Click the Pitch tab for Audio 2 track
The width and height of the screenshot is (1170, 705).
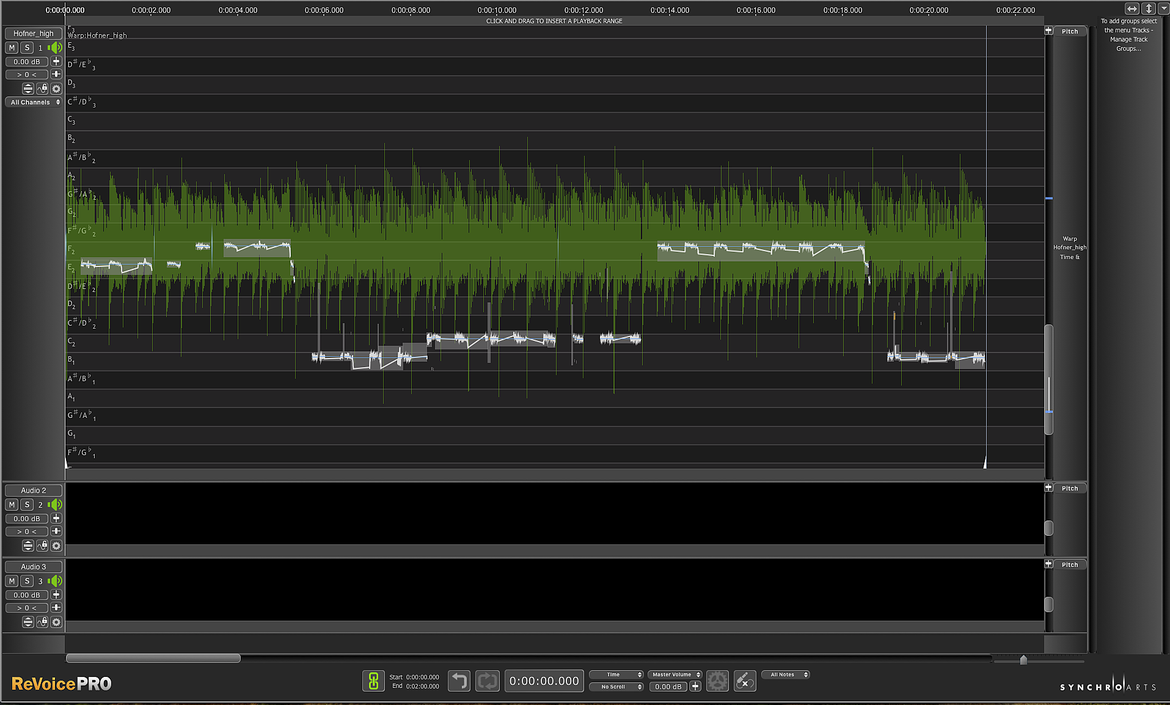[x=1070, y=488]
